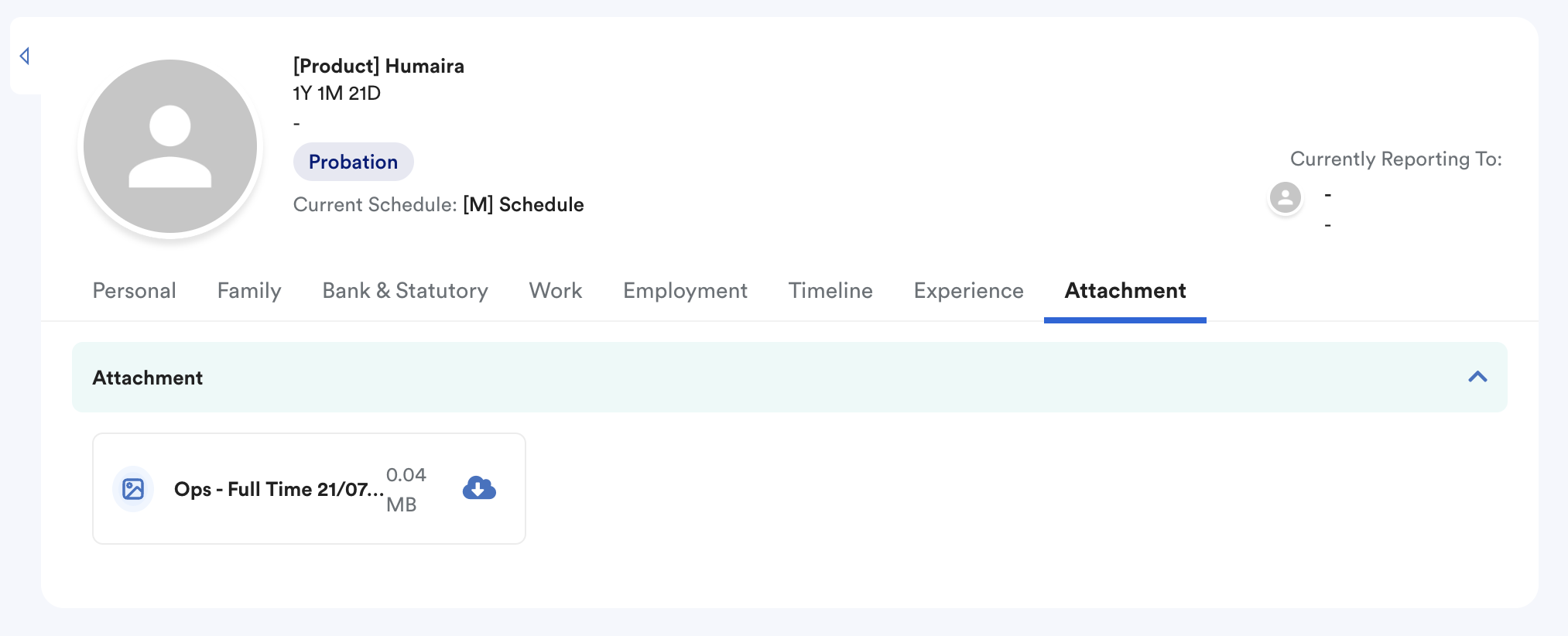Switch to the Family tab
The height and width of the screenshot is (636, 1568).
[249, 291]
